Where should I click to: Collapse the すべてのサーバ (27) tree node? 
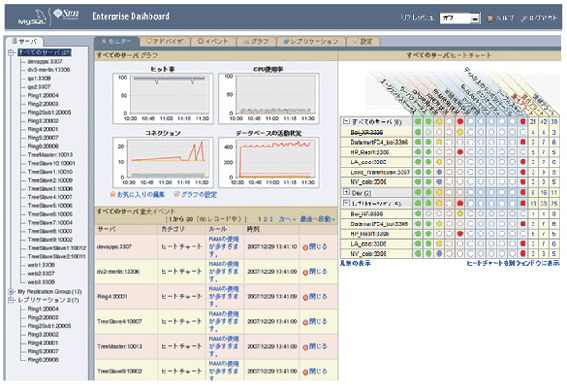(x=11, y=53)
